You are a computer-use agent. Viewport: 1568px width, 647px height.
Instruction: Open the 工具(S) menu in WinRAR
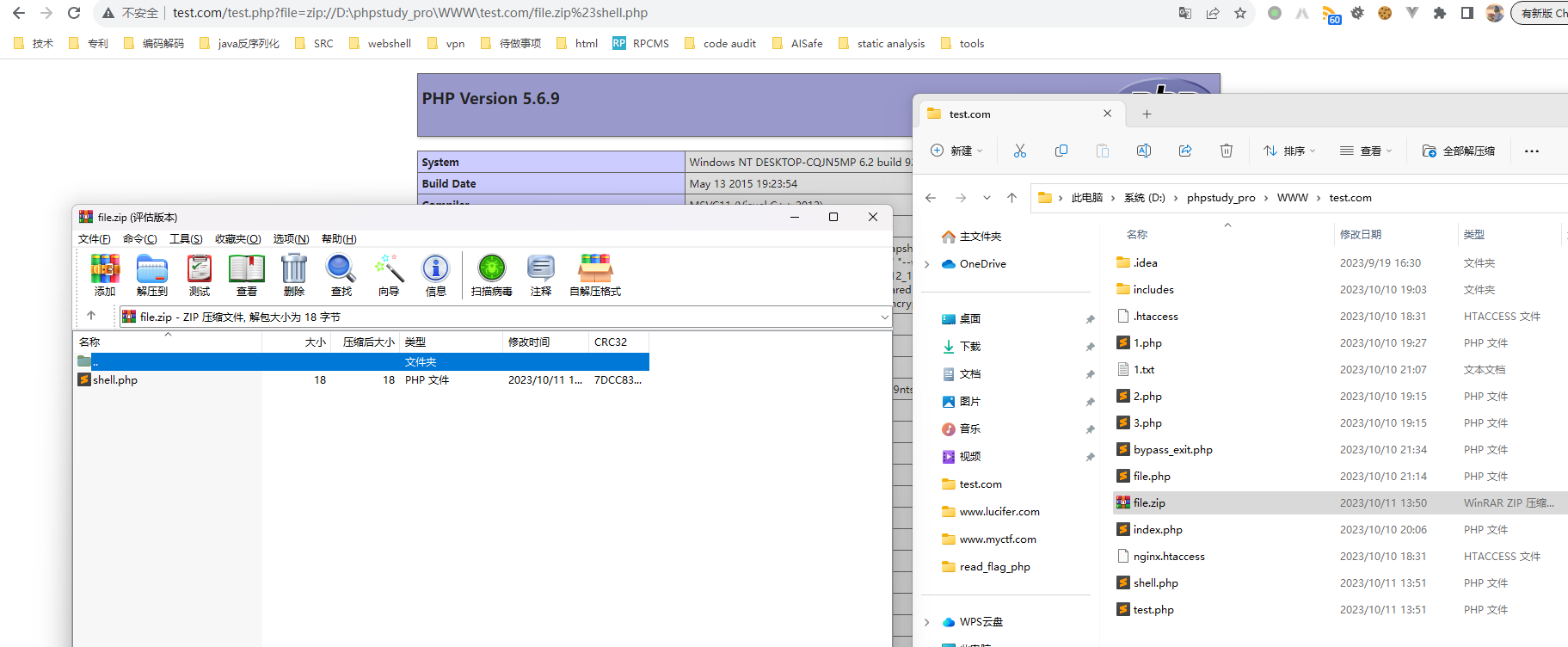click(186, 238)
